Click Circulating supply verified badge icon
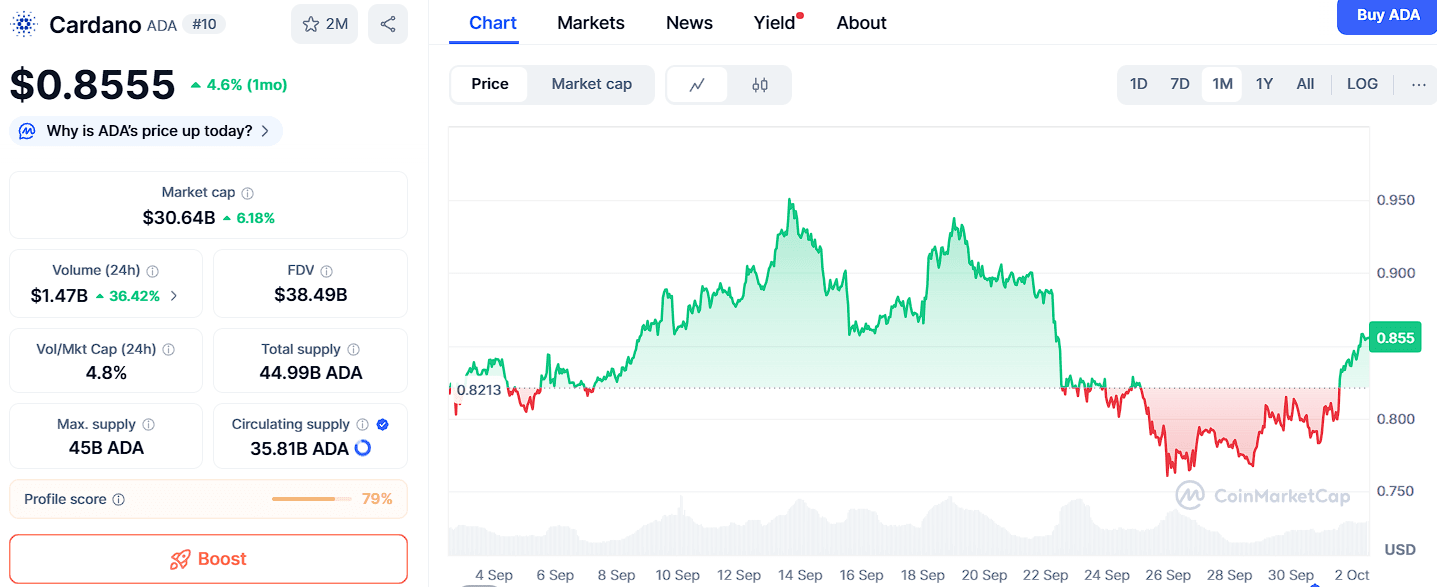Viewport: 1437px width, 587px height. [x=383, y=425]
